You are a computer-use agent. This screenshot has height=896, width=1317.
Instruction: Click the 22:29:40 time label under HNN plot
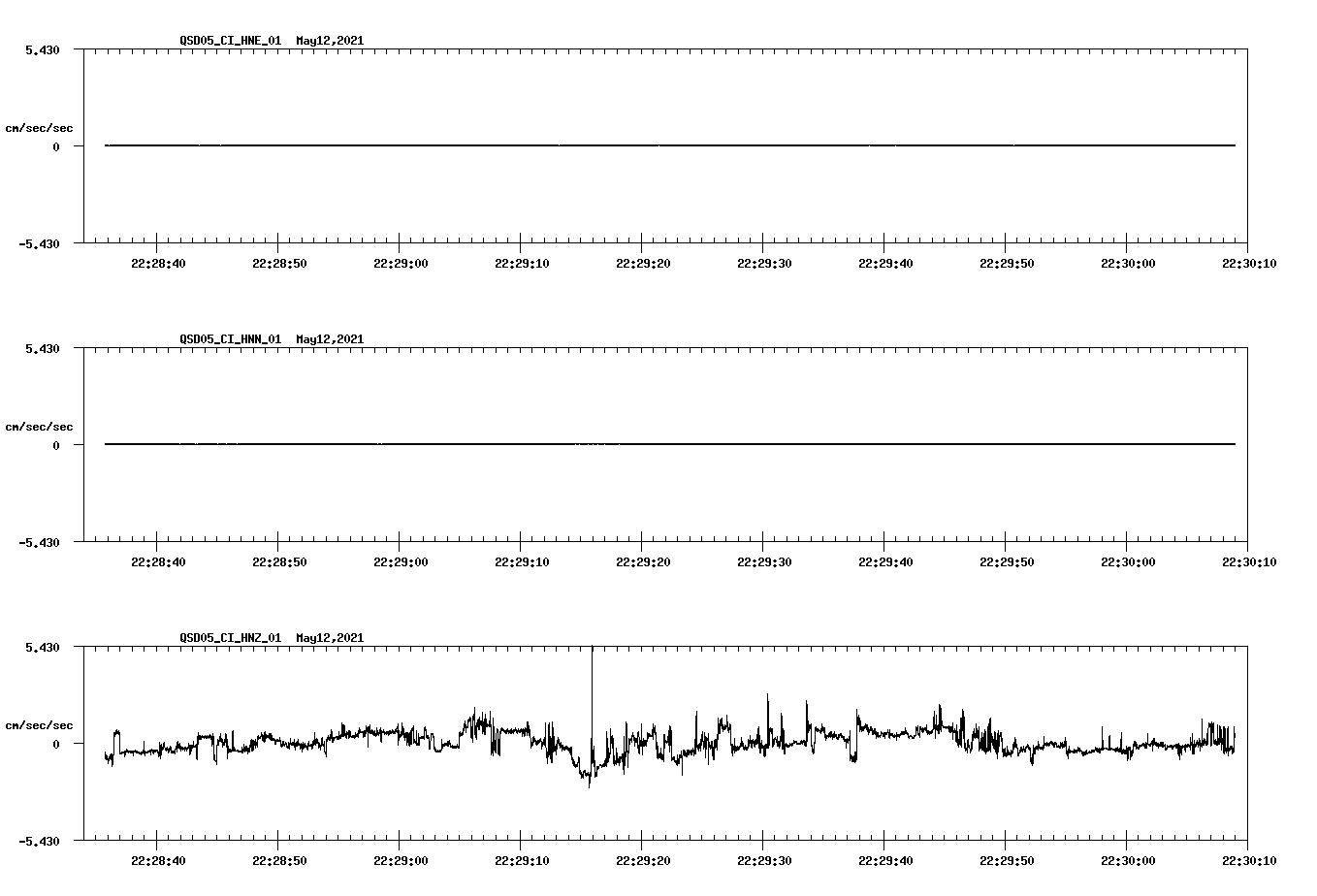885,561
